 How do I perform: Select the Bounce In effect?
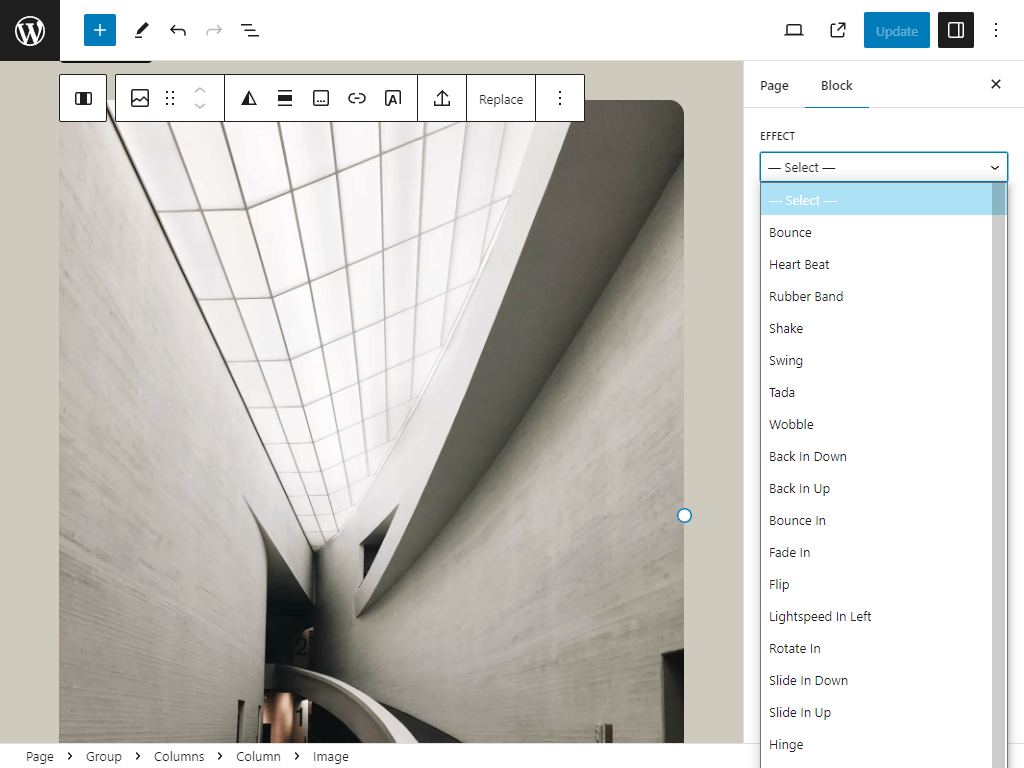[876, 520]
